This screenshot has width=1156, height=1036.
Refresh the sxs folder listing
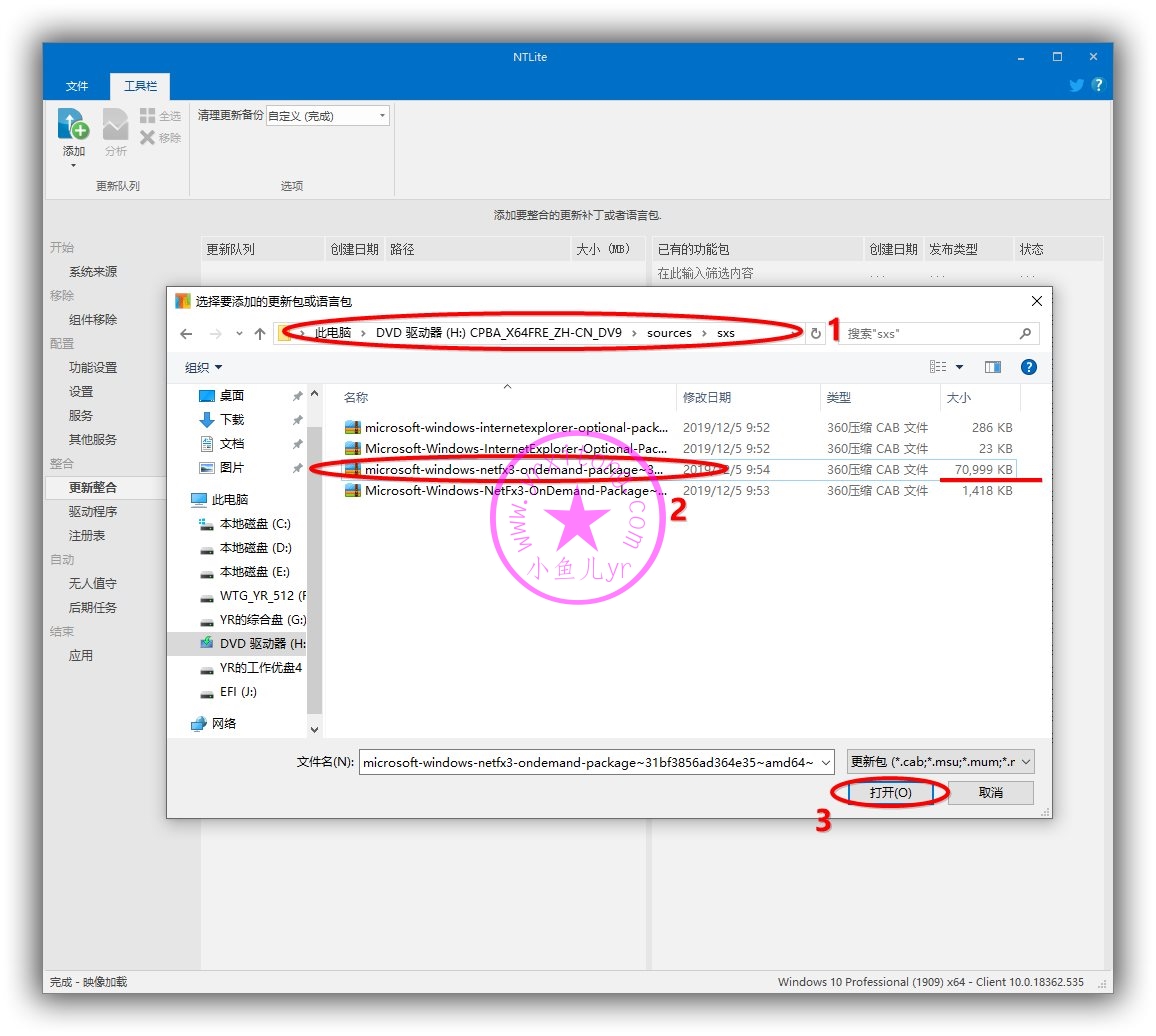point(815,333)
